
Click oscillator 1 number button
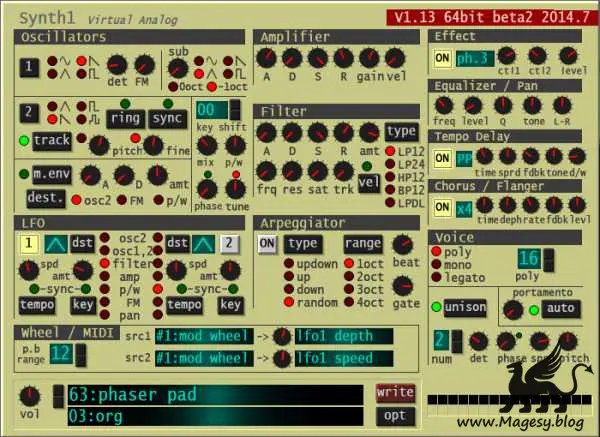[x=29, y=68]
